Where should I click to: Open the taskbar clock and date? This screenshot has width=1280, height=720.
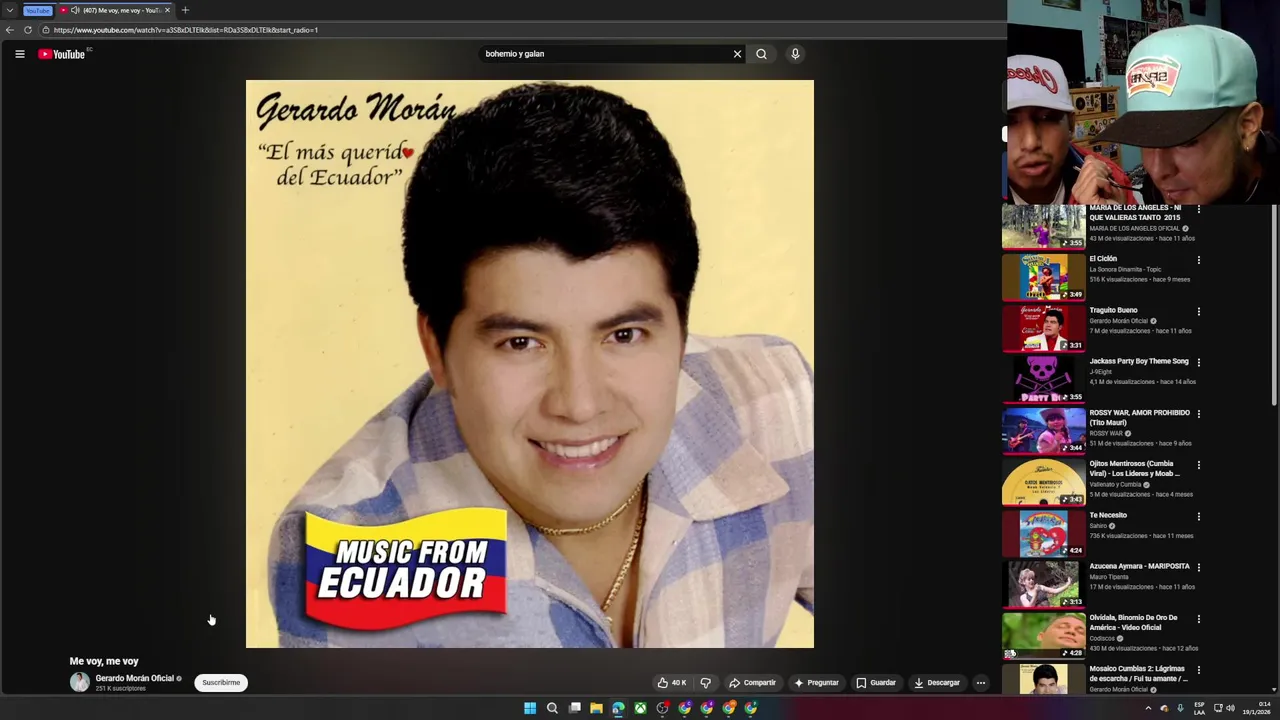tap(1257, 708)
